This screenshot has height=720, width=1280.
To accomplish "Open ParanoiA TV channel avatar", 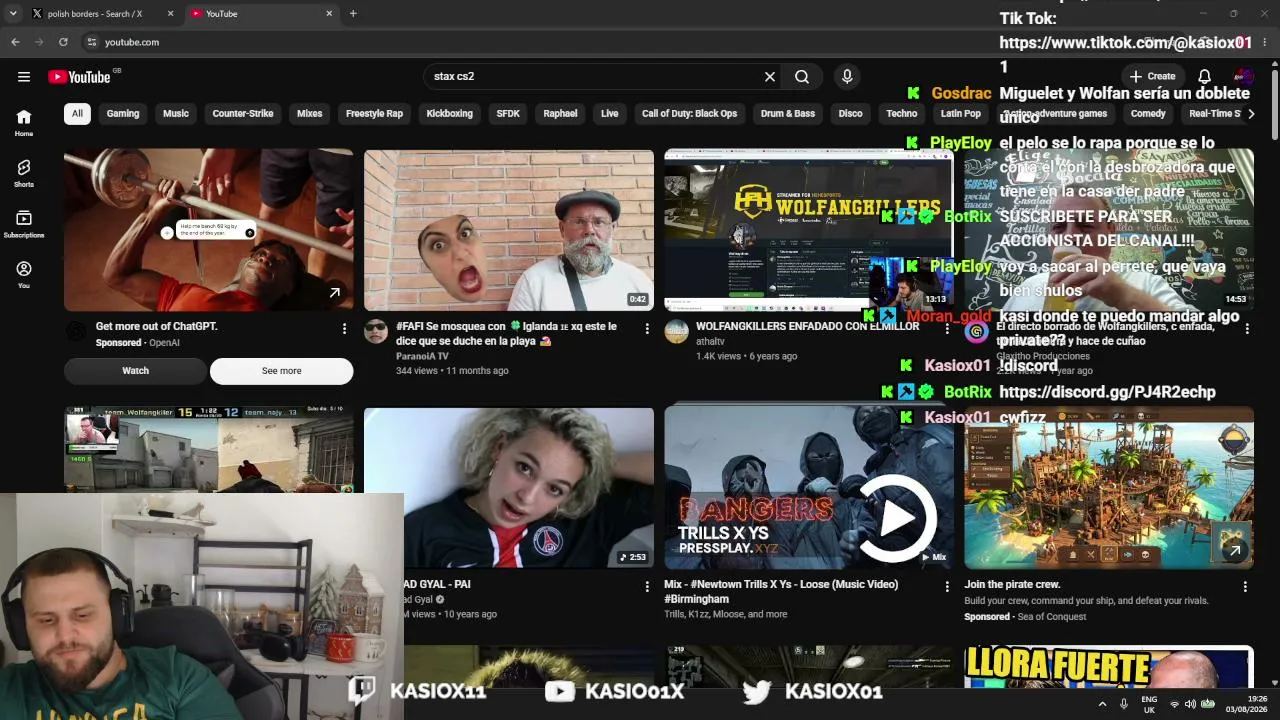I will 376,332.
